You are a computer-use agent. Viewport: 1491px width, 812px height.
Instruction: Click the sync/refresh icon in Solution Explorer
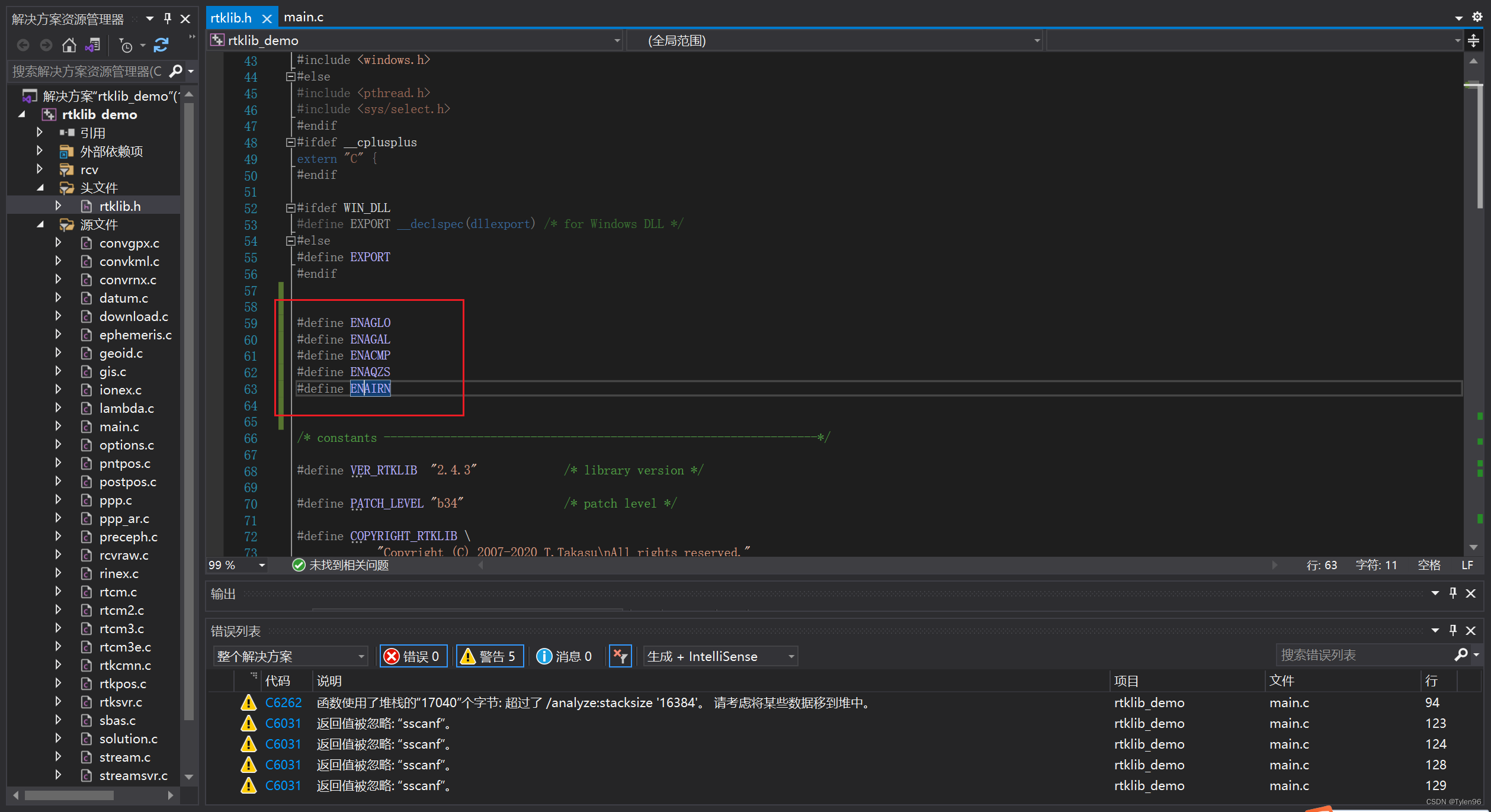[161, 45]
